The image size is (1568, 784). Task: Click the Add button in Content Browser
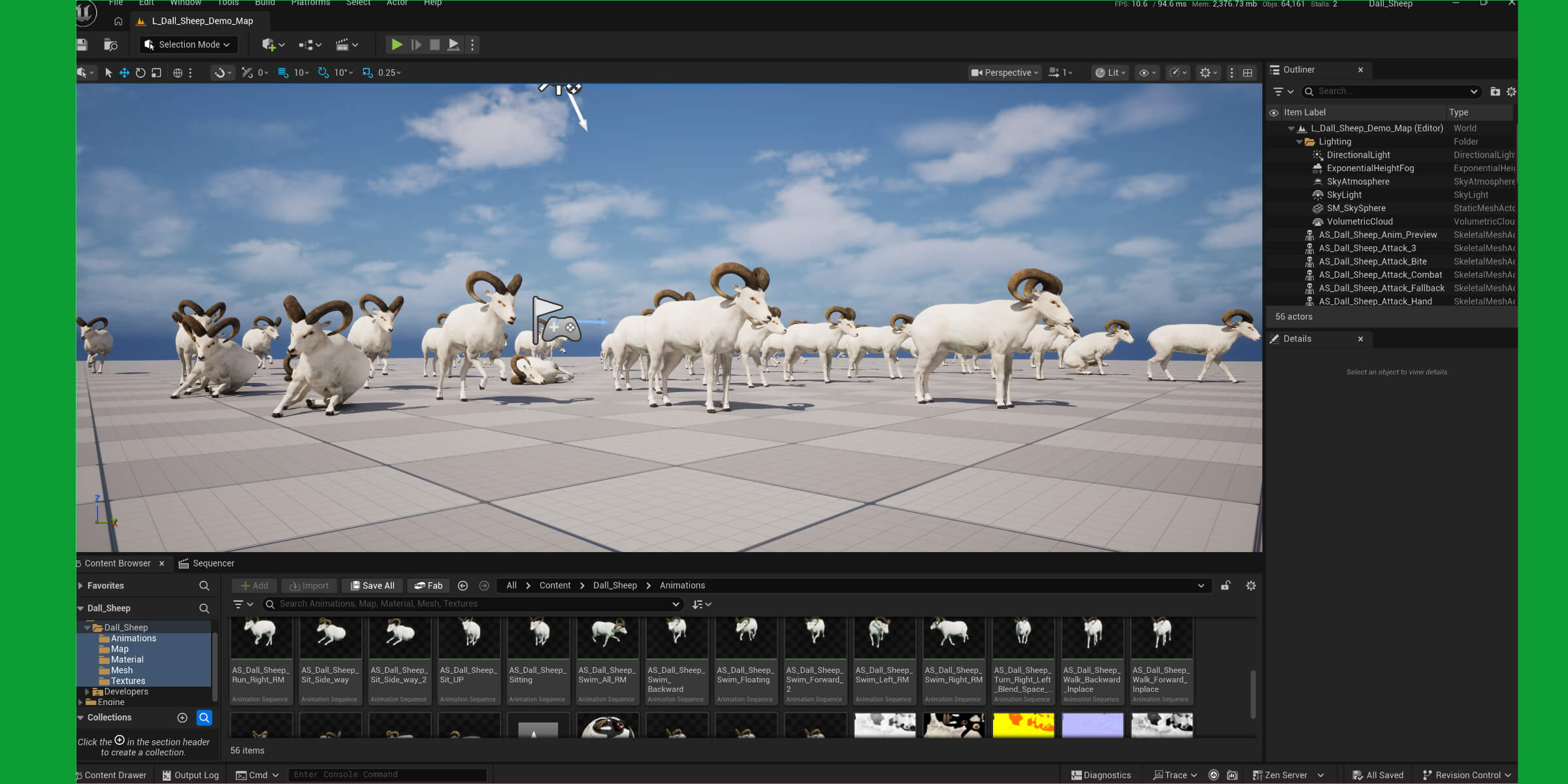pos(255,585)
